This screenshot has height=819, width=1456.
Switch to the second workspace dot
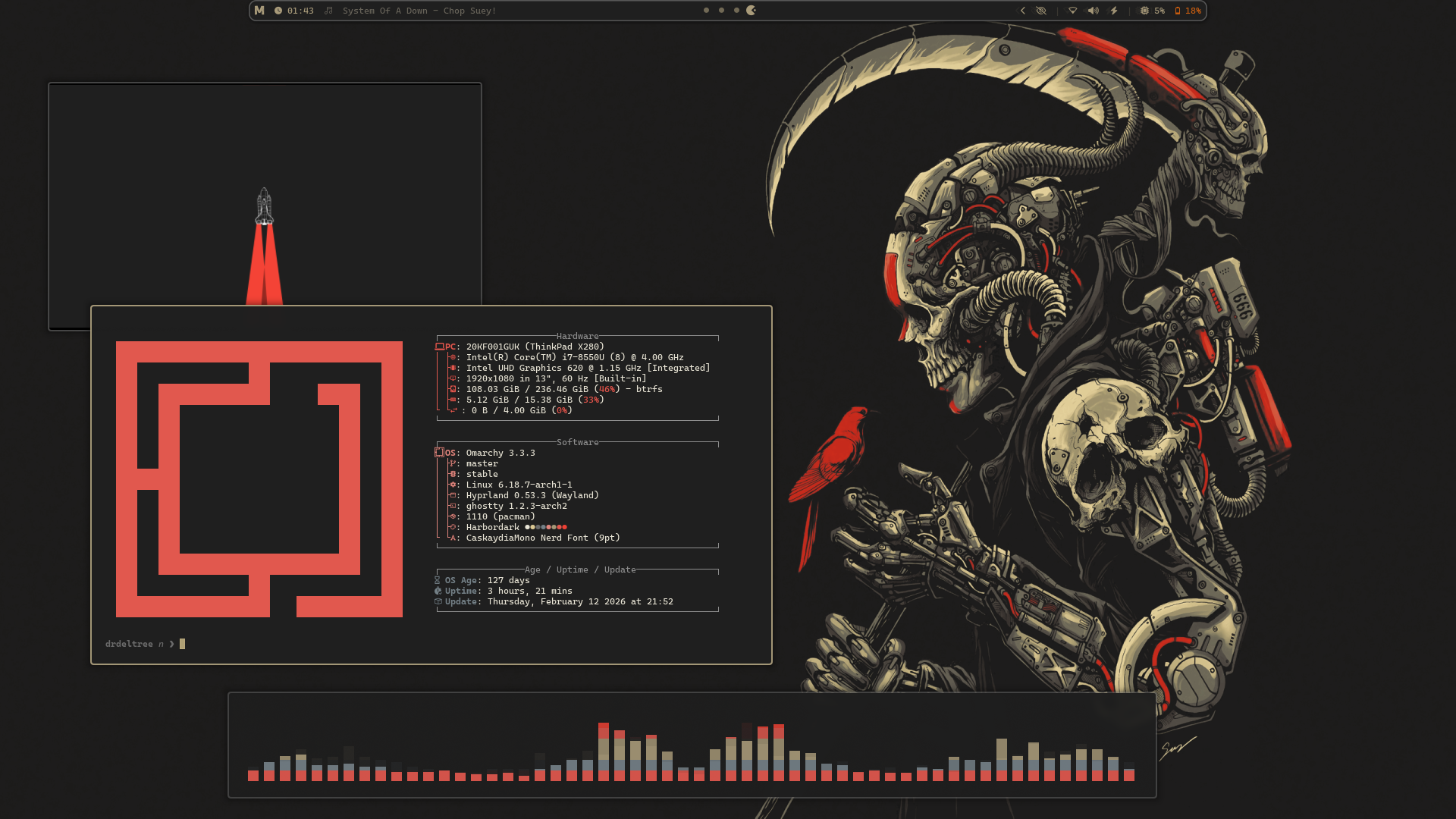pos(721,11)
